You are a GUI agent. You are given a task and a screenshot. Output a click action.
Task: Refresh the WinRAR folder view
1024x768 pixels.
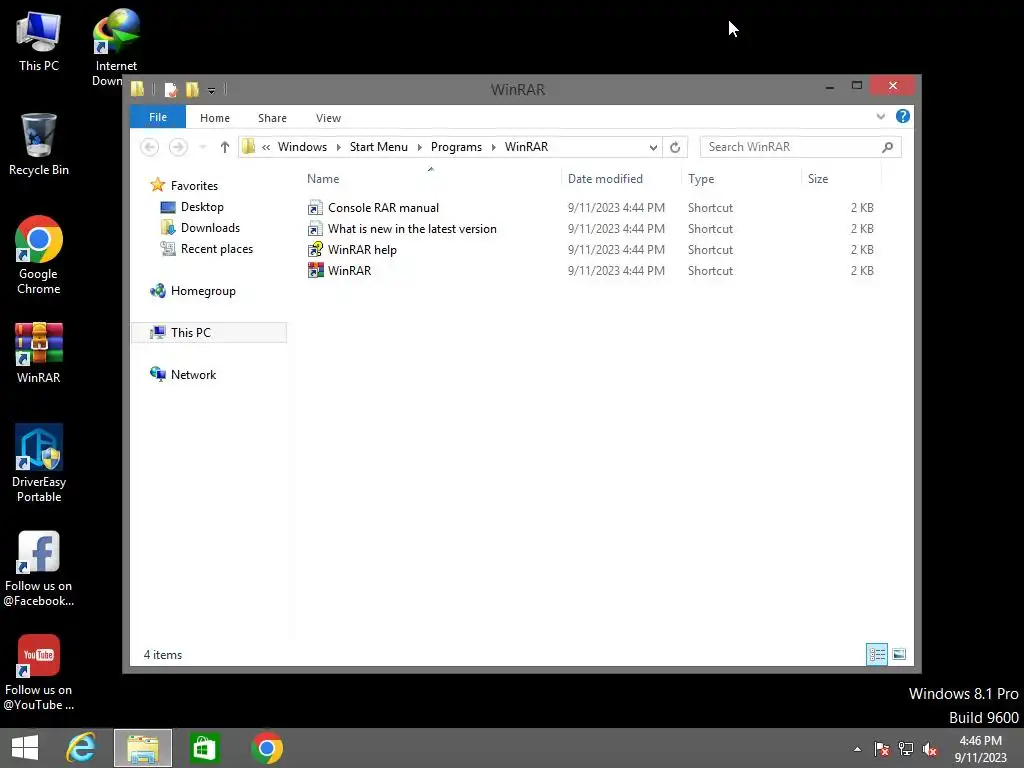click(x=675, y=147)
